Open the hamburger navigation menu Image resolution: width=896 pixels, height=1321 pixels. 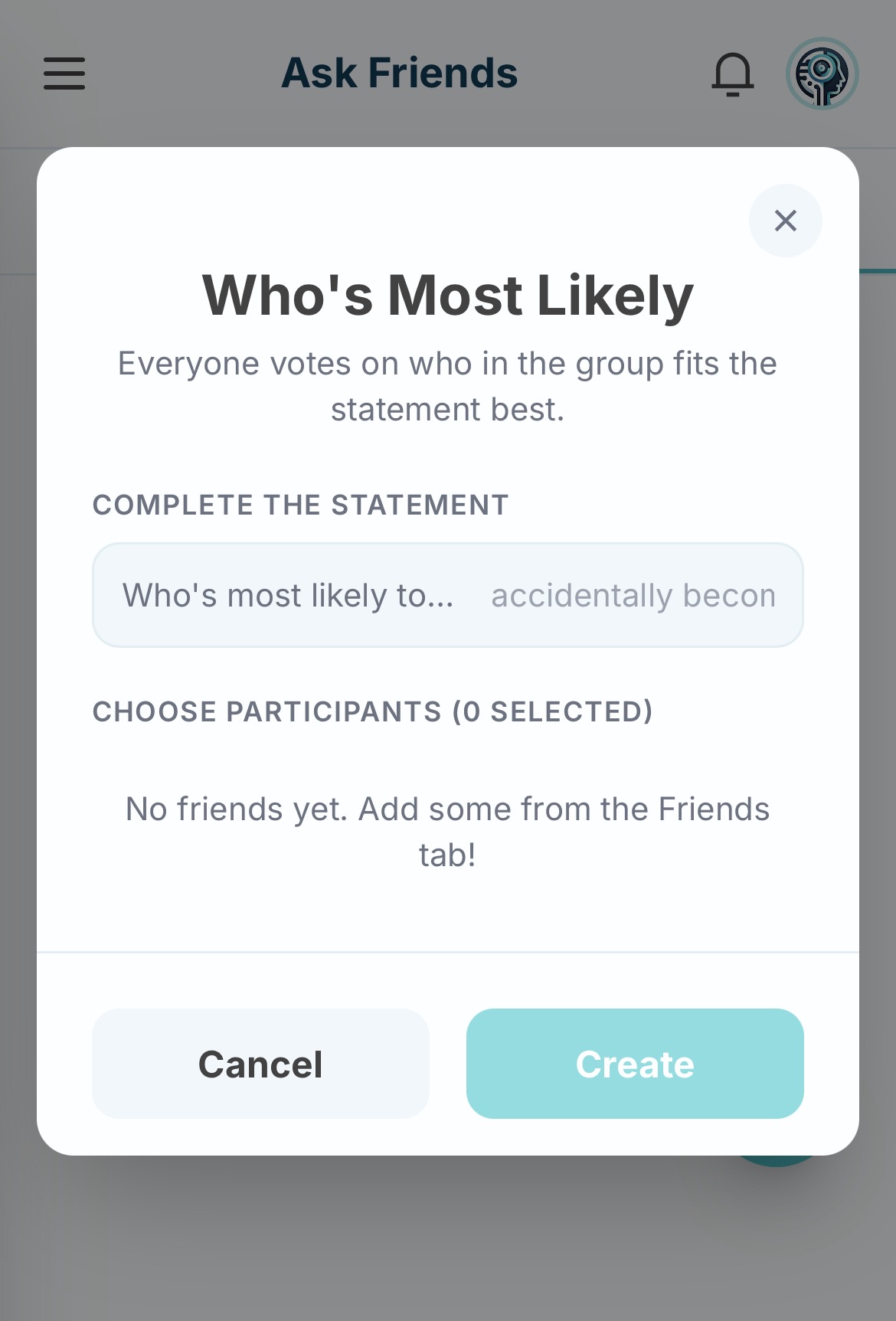[64, 74]
